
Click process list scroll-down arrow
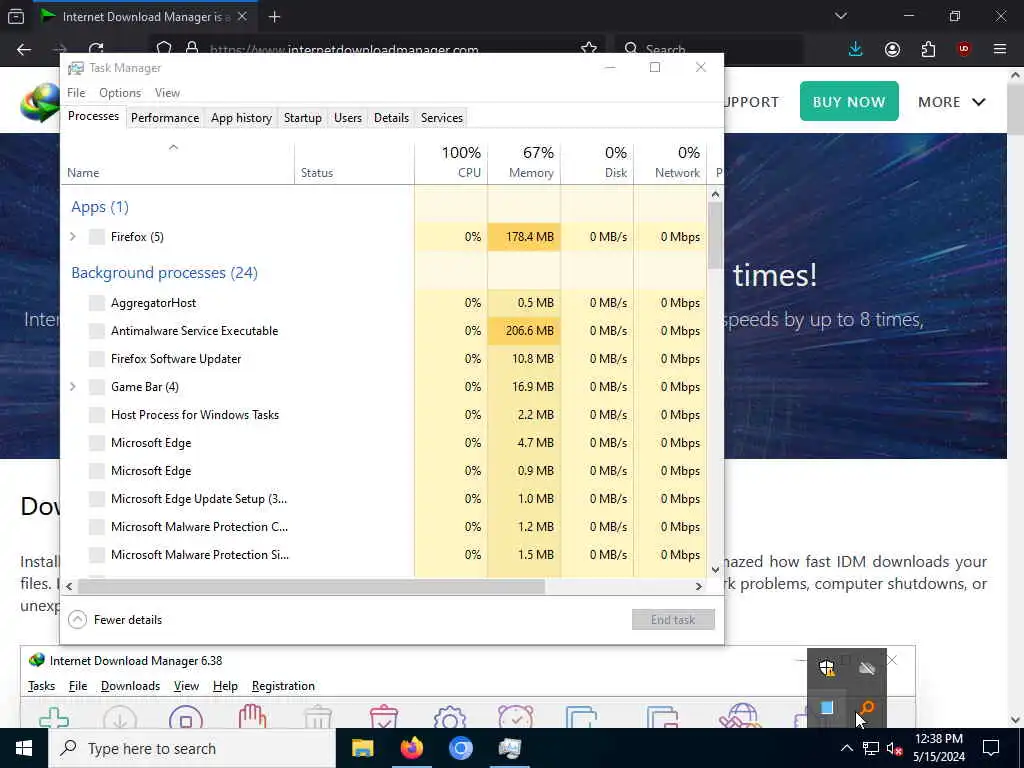(x=715, y=569)
